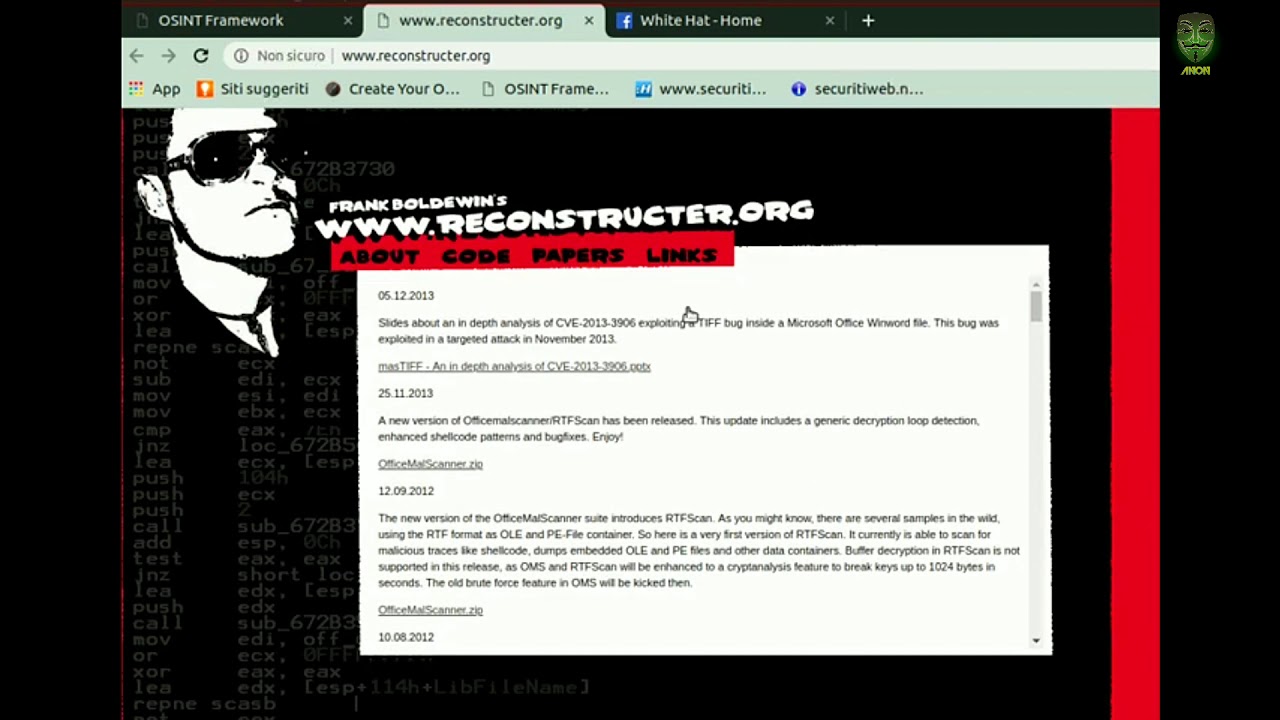Click the content scrollbar up arrow
The image size is (1280, 720).
pyautogui.click(x=1036, y=286)
